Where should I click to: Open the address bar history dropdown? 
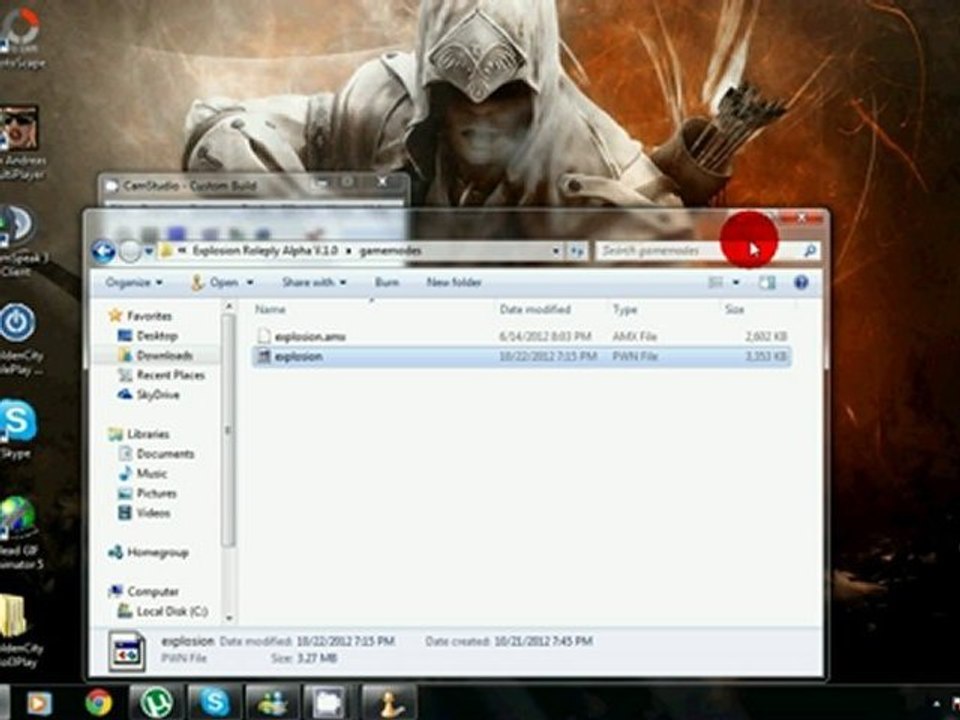pyautogui.click(x=555, y=251)
